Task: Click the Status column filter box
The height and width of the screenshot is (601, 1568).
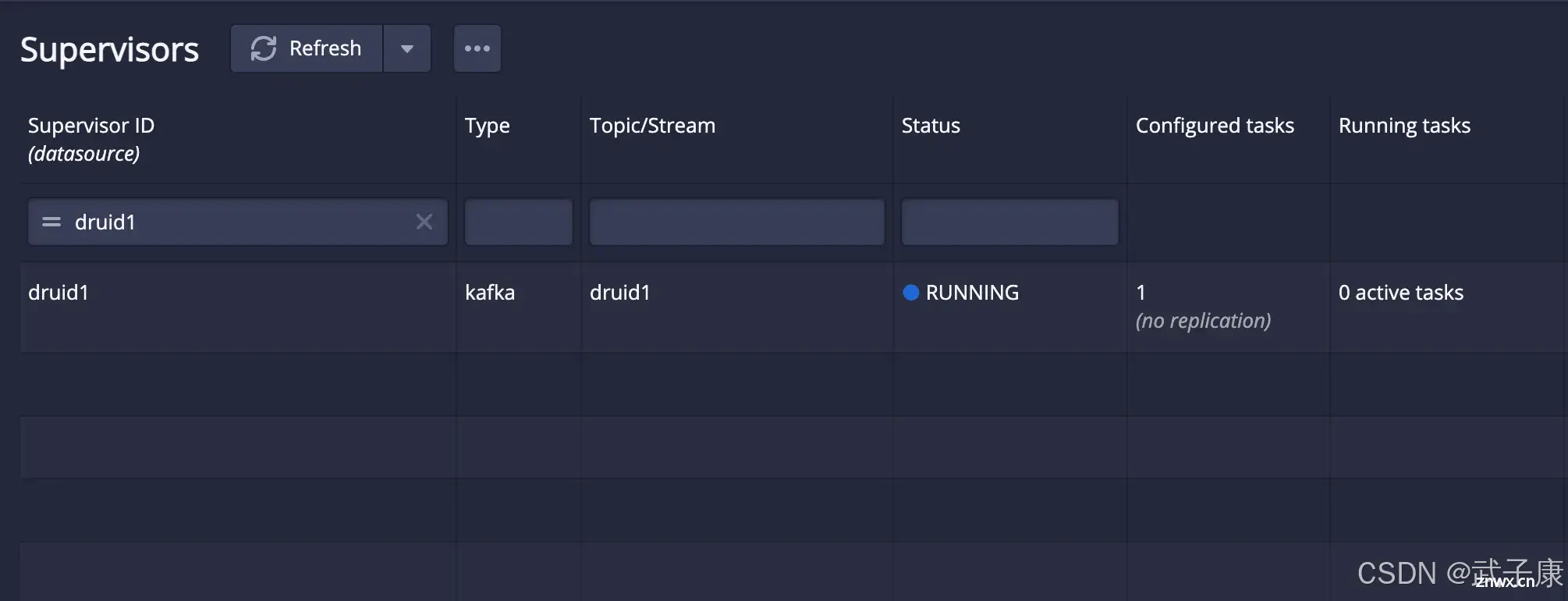Action: coord(1010,222)
